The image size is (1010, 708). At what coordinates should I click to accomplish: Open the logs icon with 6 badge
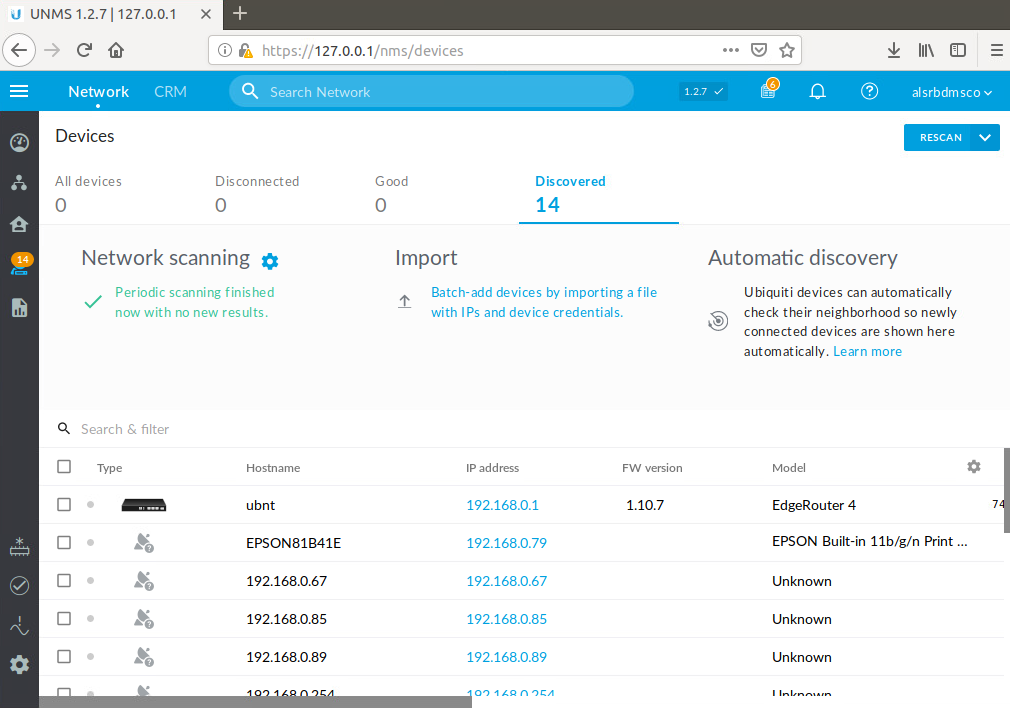(x=768, y=90)
